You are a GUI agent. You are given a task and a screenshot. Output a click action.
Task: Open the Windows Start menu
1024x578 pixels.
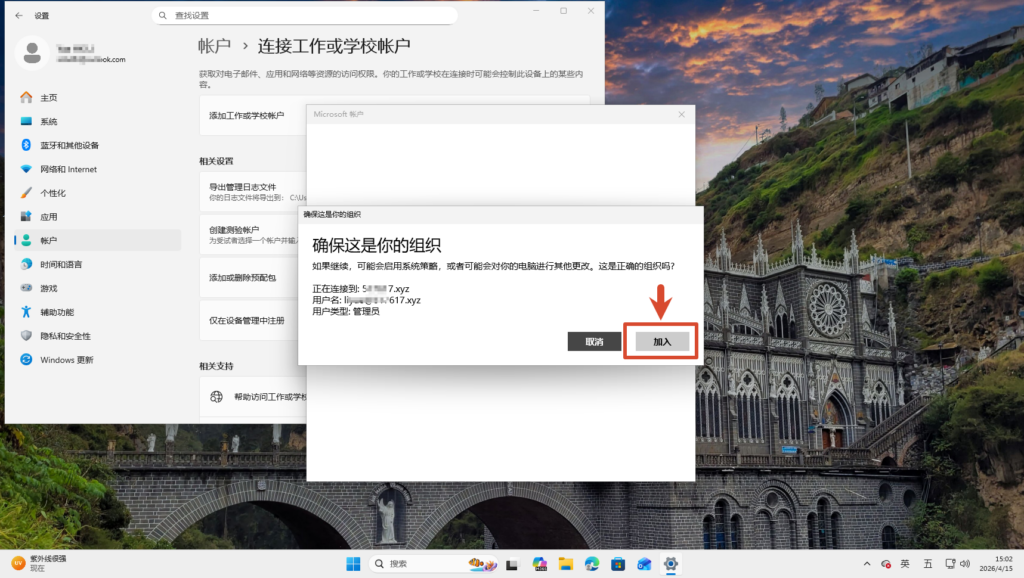[354, 564]
